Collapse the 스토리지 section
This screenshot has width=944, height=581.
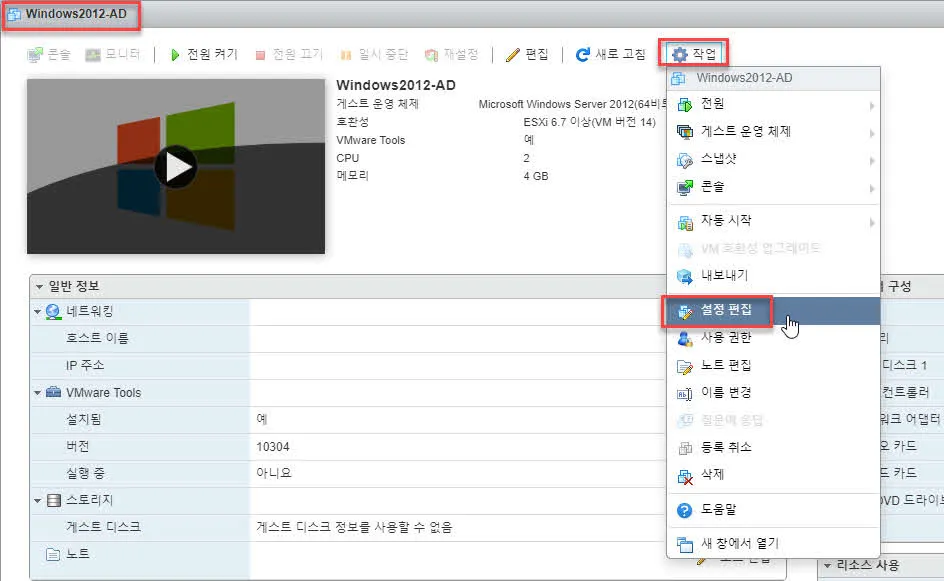click(37, 501)
